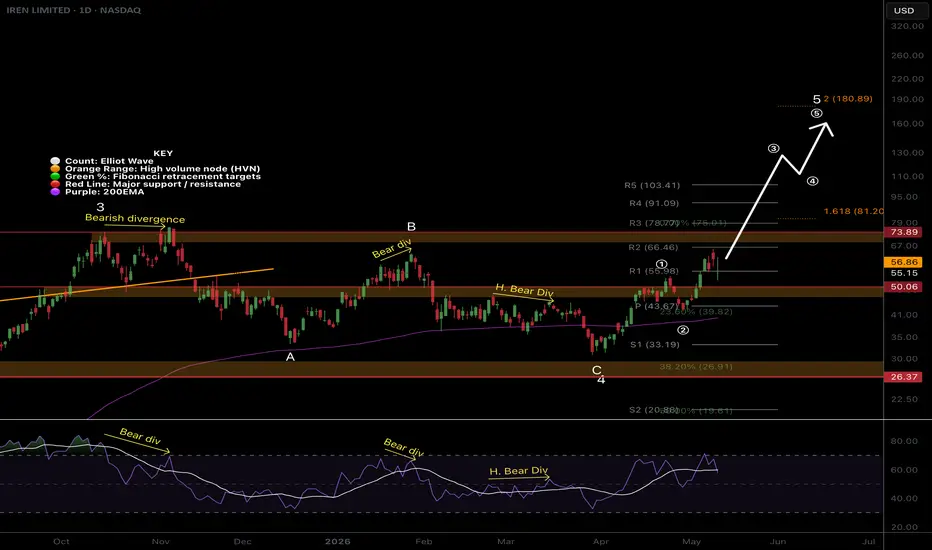Image resolution: width=932 pixels, height=550 pixels.
Task: Click the 2026 year label on time axis
Action: (338, 542)
